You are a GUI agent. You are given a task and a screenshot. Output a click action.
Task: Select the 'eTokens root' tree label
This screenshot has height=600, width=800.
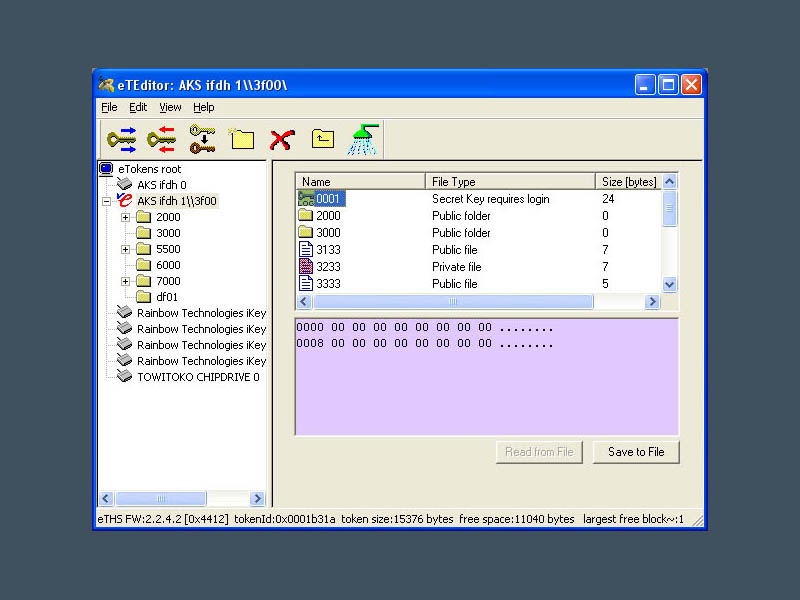149,169
